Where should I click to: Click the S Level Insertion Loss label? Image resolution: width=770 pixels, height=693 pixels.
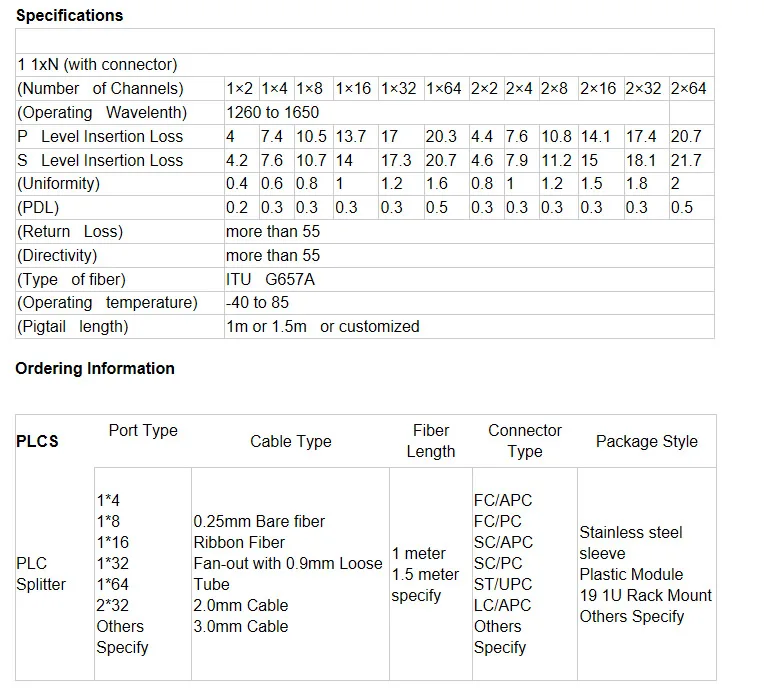[100, 160]
